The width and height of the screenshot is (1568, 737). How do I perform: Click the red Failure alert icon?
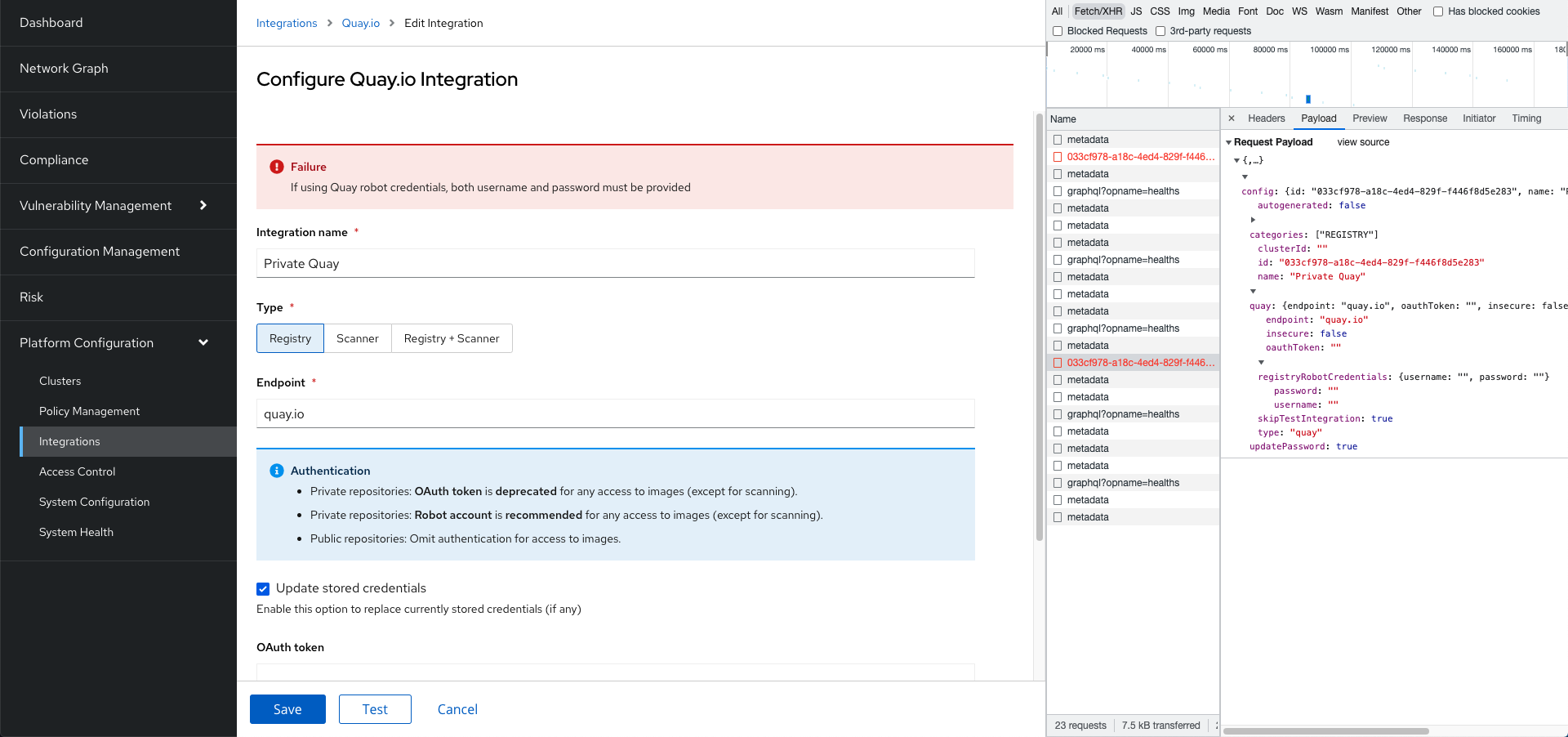277,167
